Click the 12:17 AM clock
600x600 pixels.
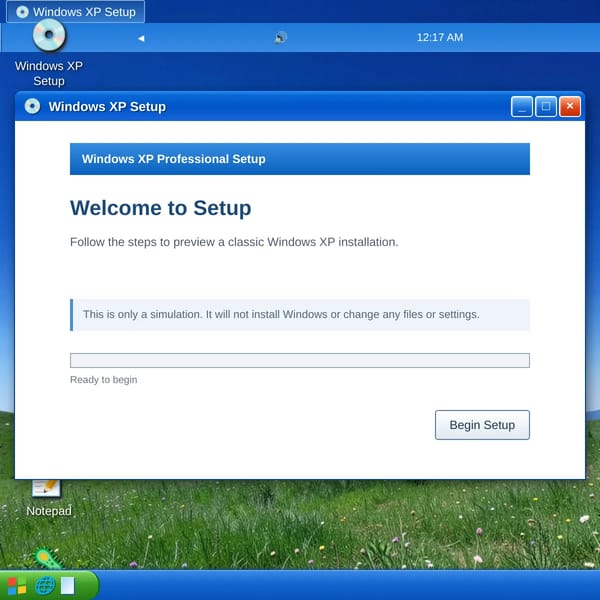pos(440,38)
